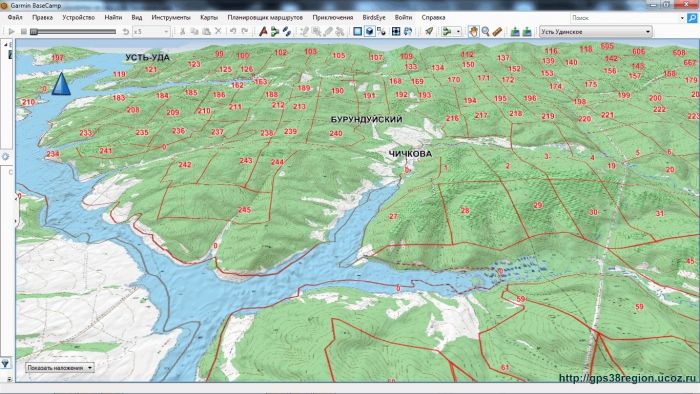Select the magnifier zoom tool
700x394 pixels.
tap(485, 32)
